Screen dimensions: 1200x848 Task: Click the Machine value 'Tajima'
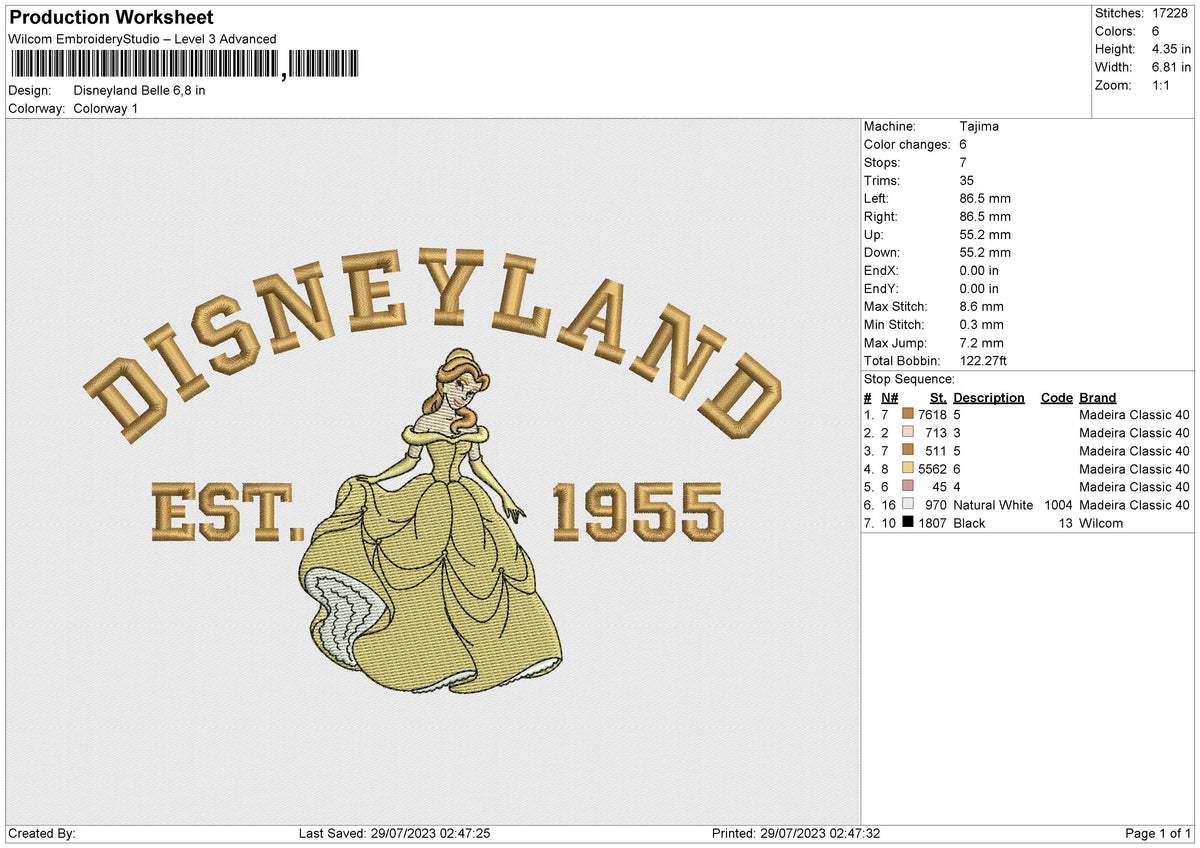(979, 126)
